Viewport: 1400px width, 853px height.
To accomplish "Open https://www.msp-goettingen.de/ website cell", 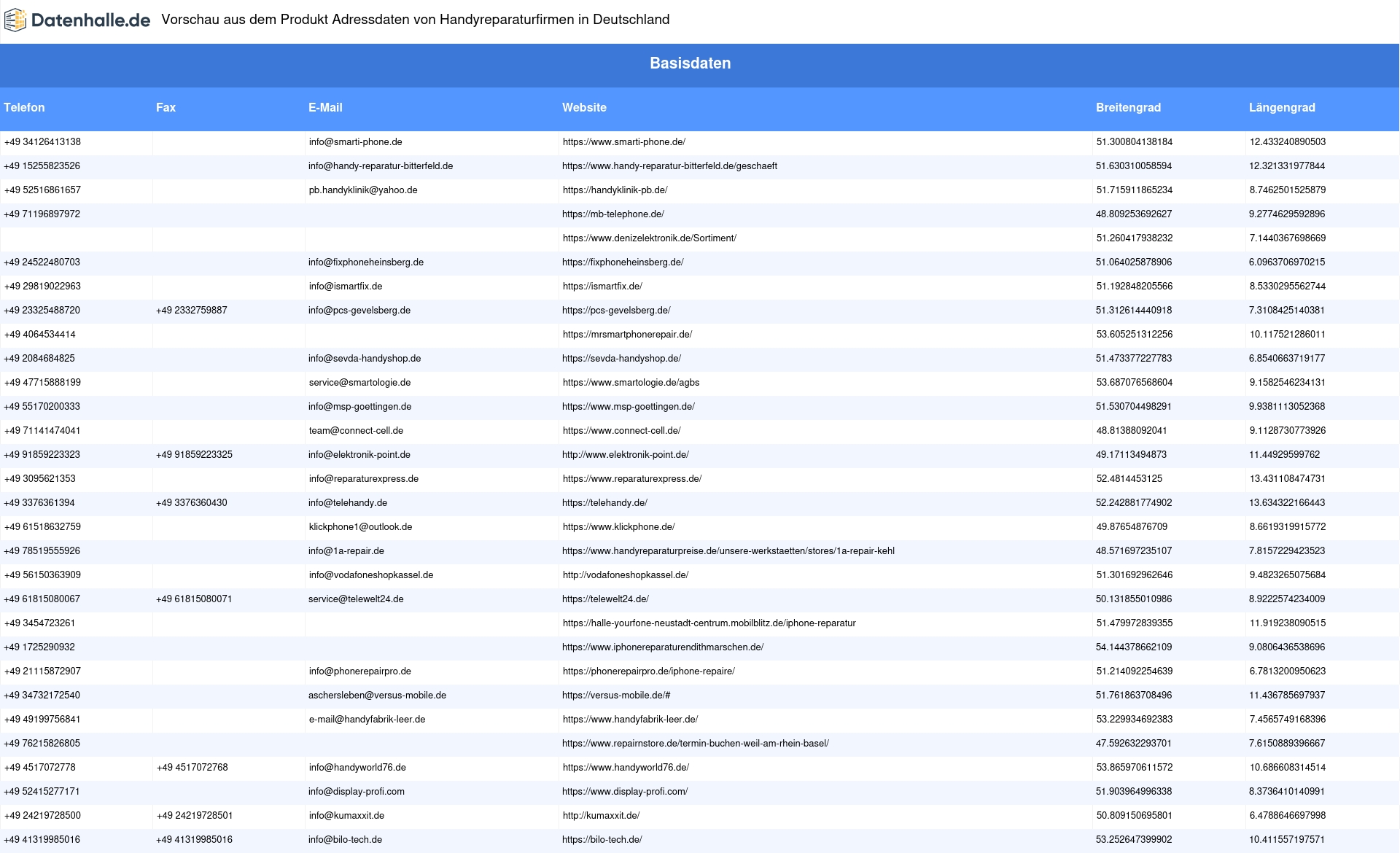I will click(629, 407).
